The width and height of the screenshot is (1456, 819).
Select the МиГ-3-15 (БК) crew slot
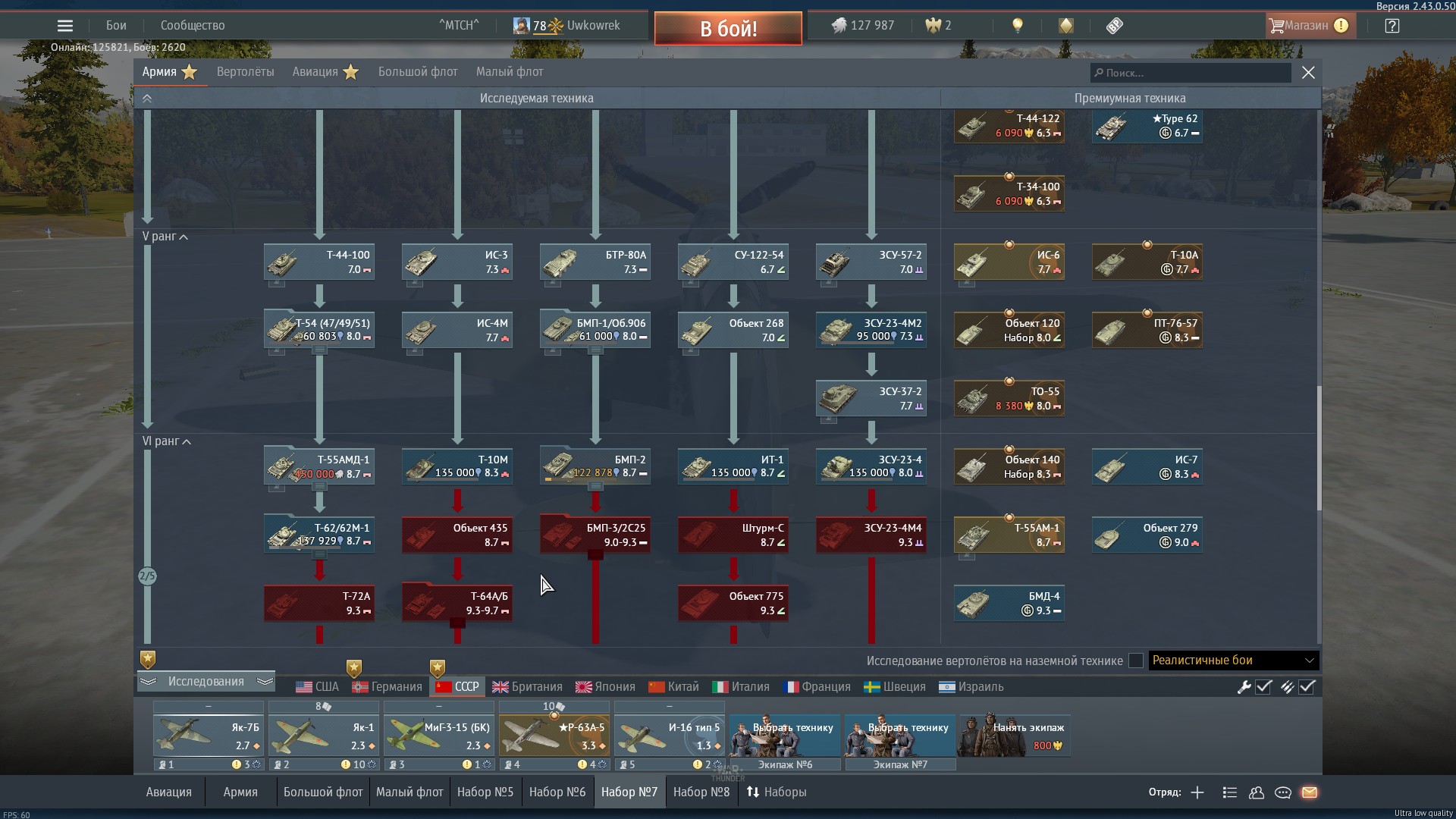(x=439, y=736)
